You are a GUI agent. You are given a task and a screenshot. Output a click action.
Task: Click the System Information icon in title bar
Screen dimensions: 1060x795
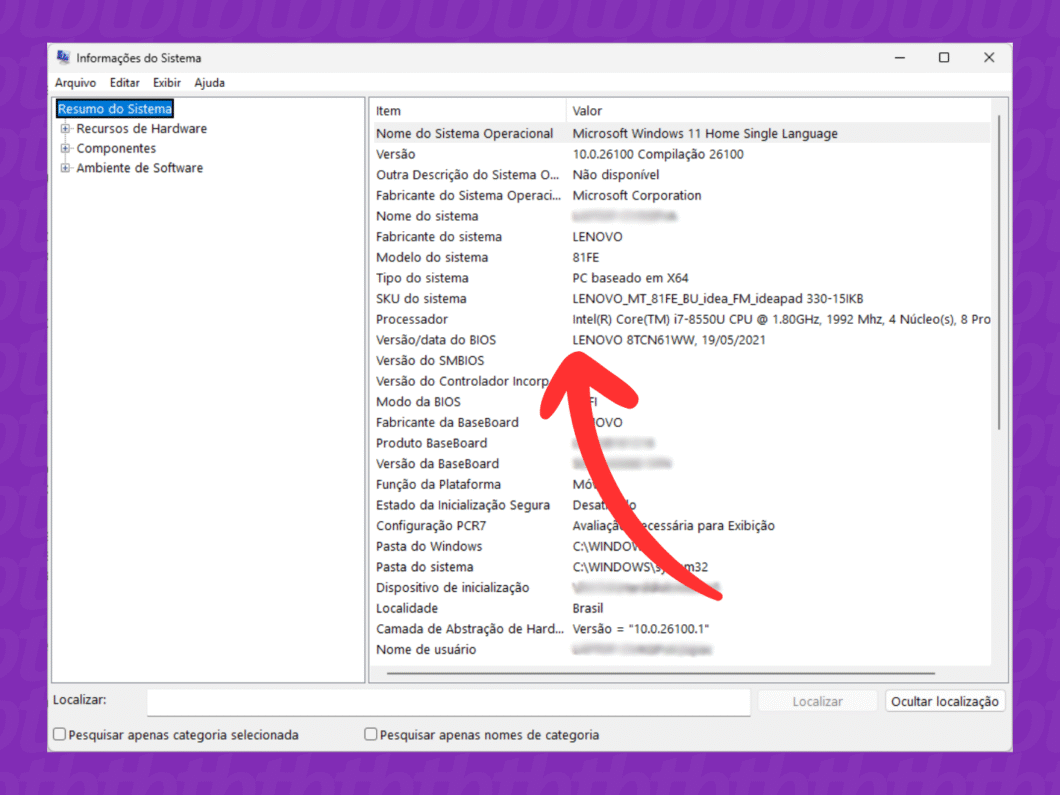coord(62,58)
